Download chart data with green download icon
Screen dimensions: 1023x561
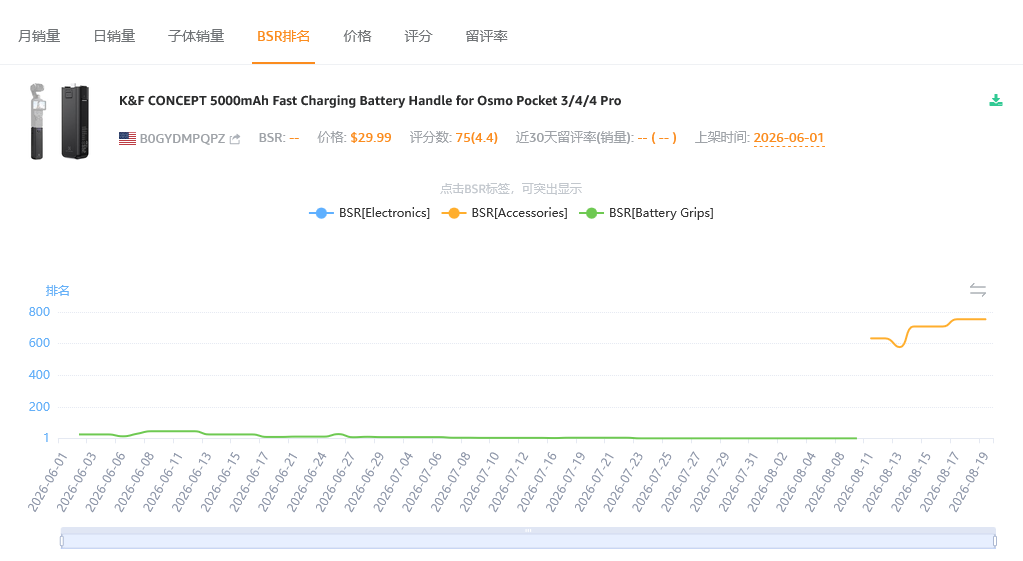point(996,100)
